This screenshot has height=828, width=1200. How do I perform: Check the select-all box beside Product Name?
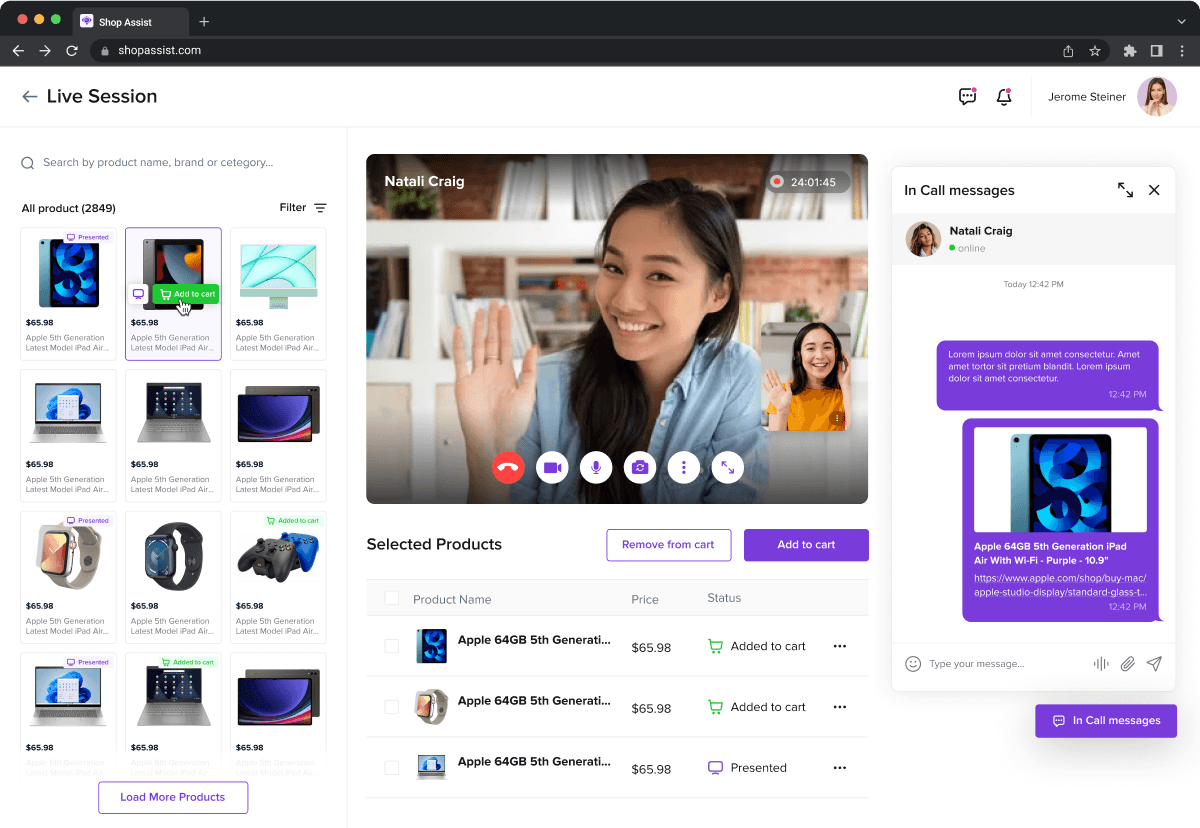coord(392,598)
